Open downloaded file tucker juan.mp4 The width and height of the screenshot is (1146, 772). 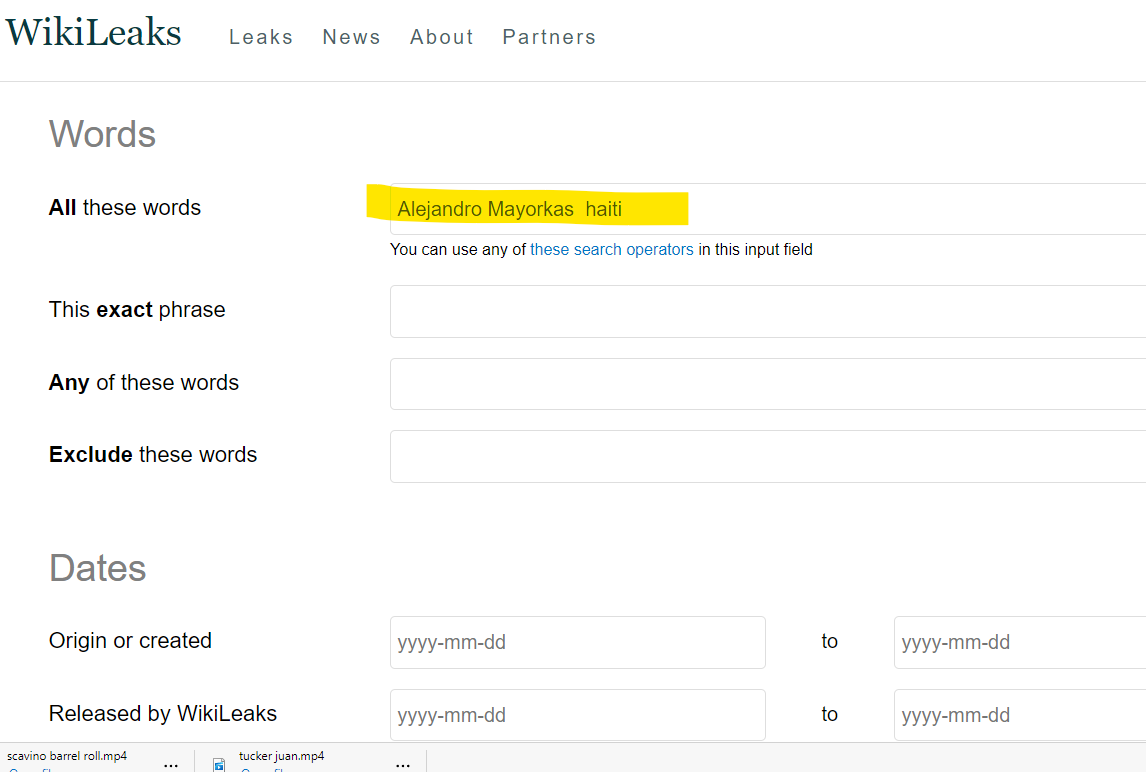pyautogui.click(x=281, y=757)
